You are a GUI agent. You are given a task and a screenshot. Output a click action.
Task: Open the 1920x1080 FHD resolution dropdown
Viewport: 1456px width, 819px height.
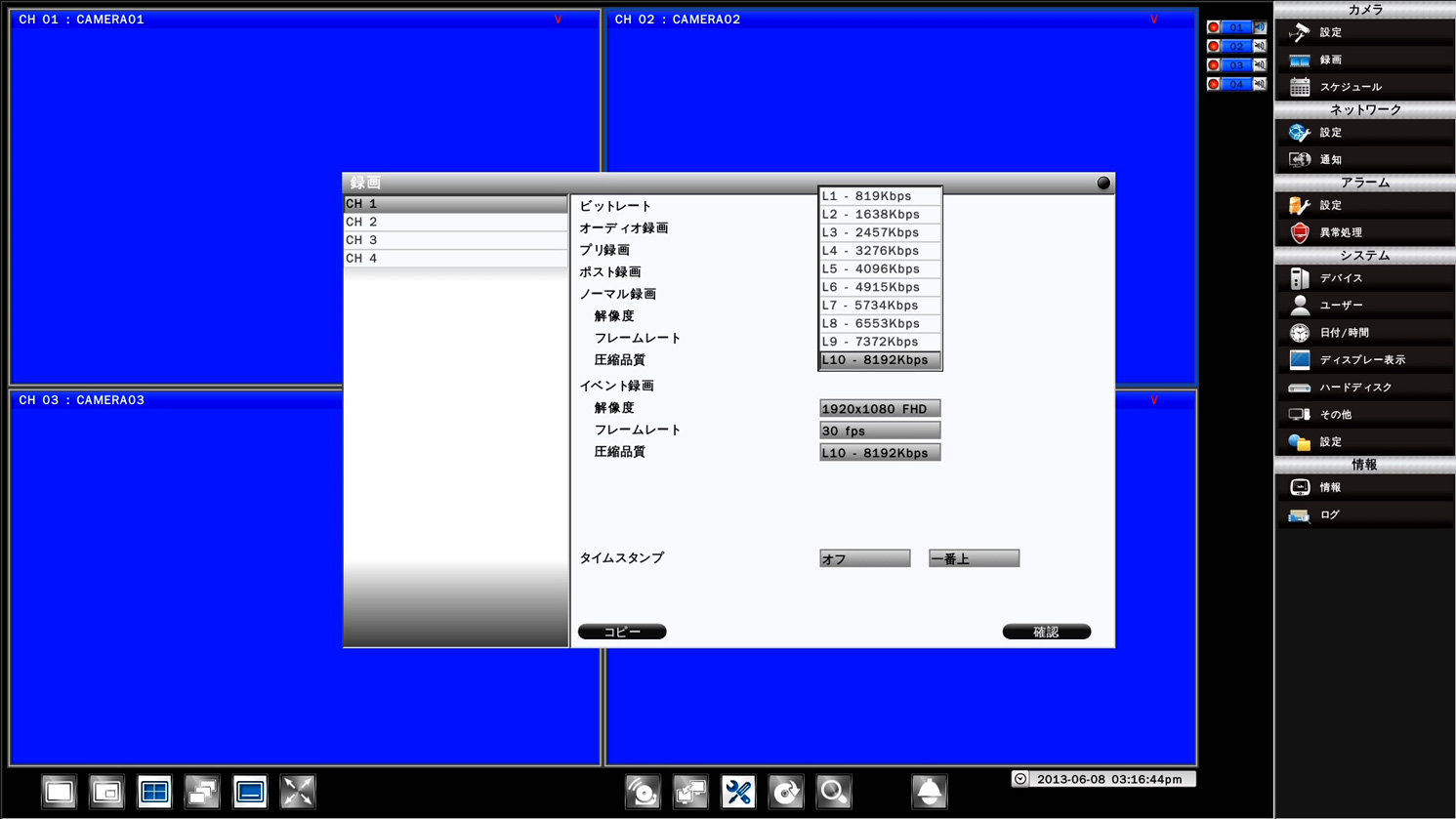pos(879,408)
